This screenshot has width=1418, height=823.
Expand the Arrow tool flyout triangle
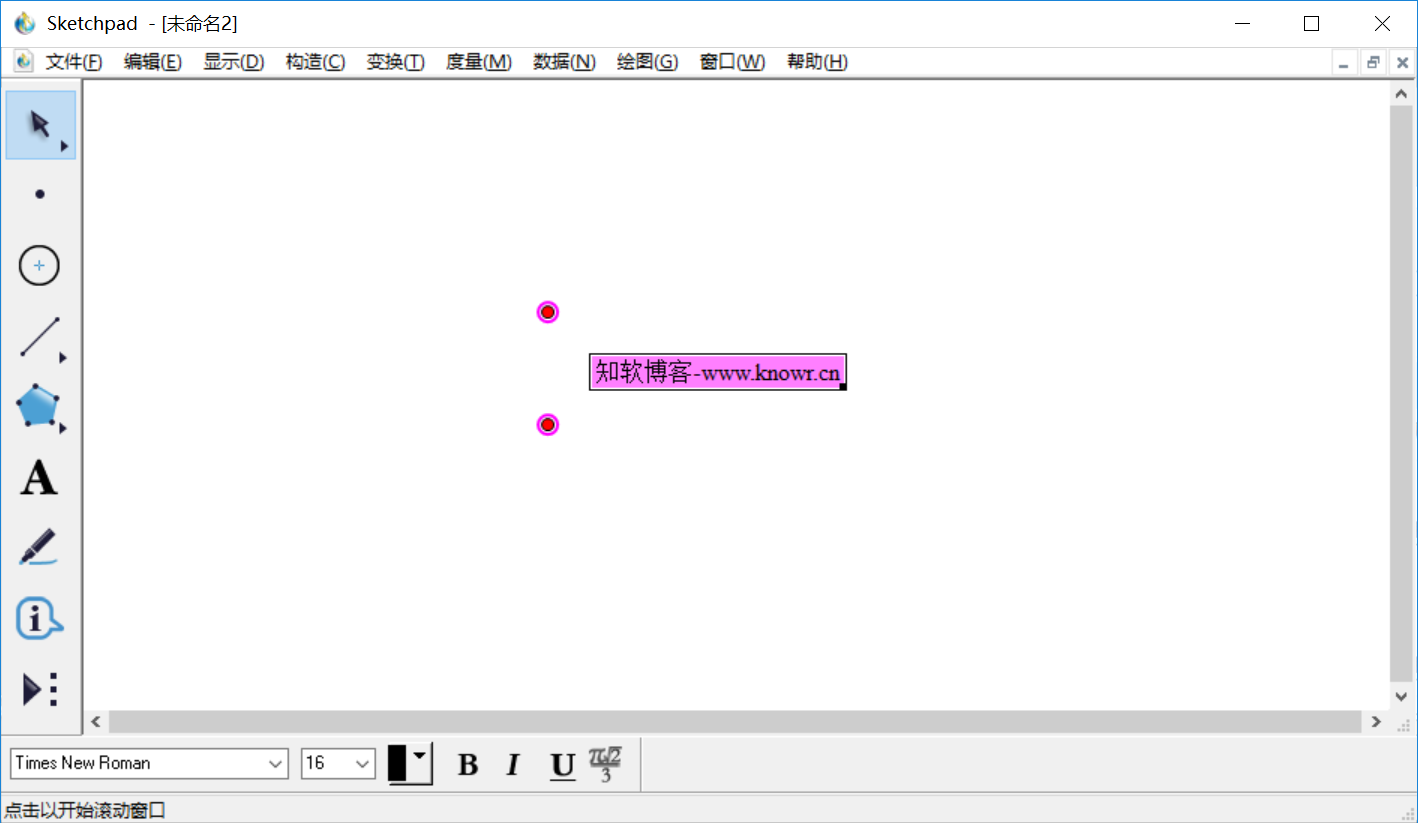(x=64, y=146)
